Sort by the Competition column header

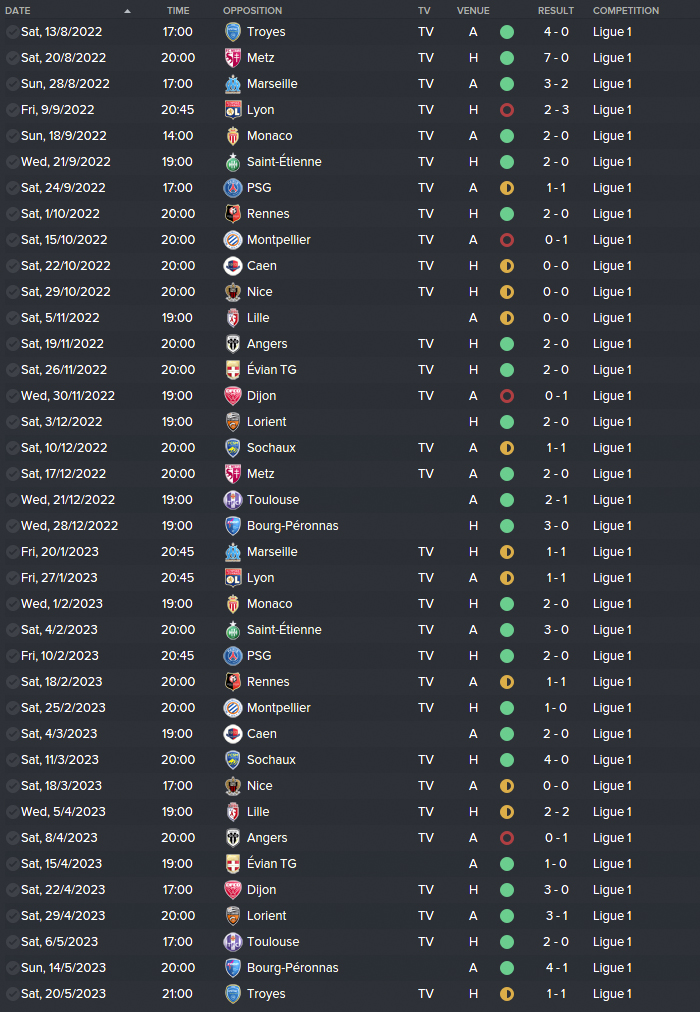pyautogui.click(x=626, y=11)
